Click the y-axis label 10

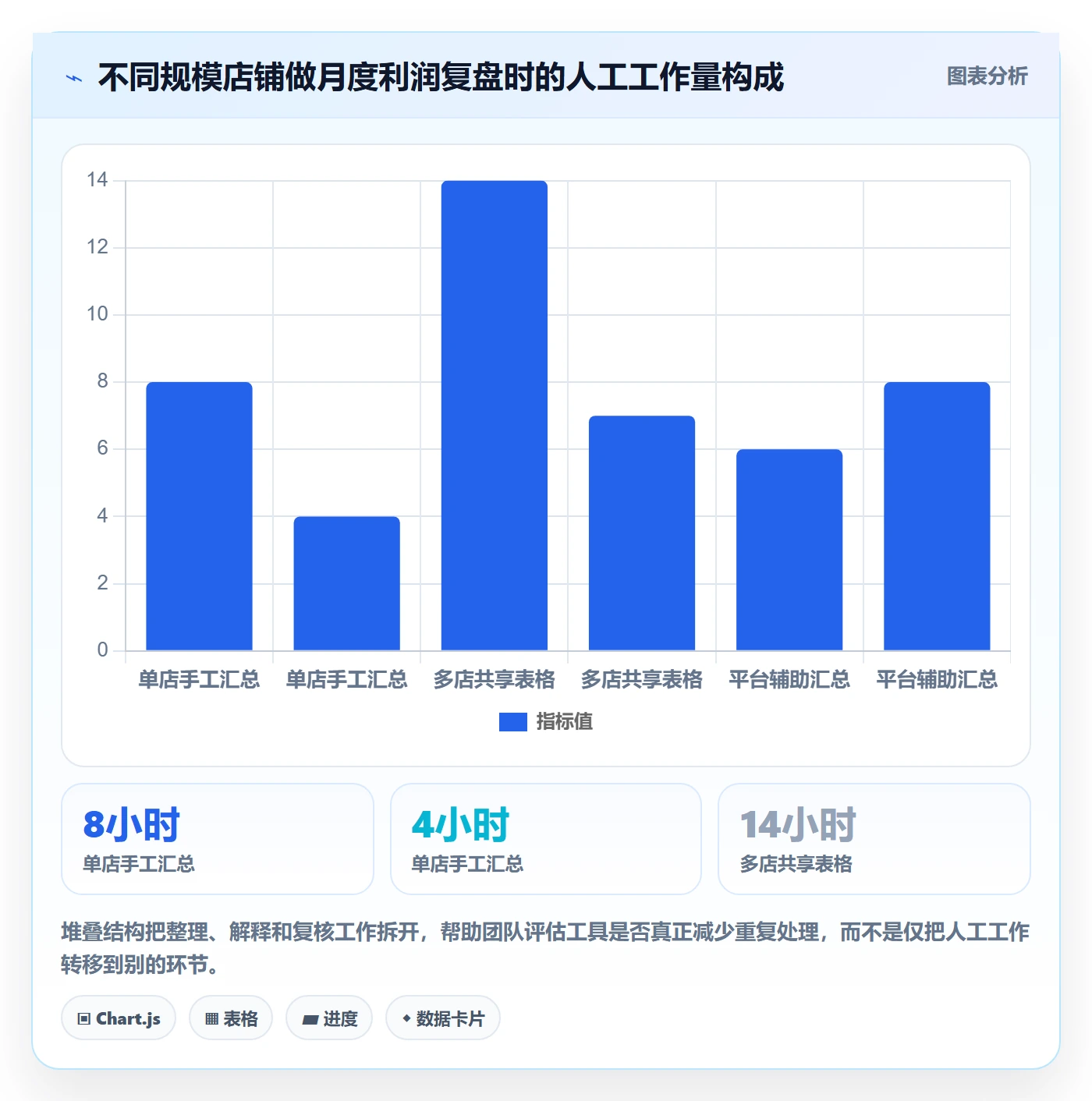point(97,314)
